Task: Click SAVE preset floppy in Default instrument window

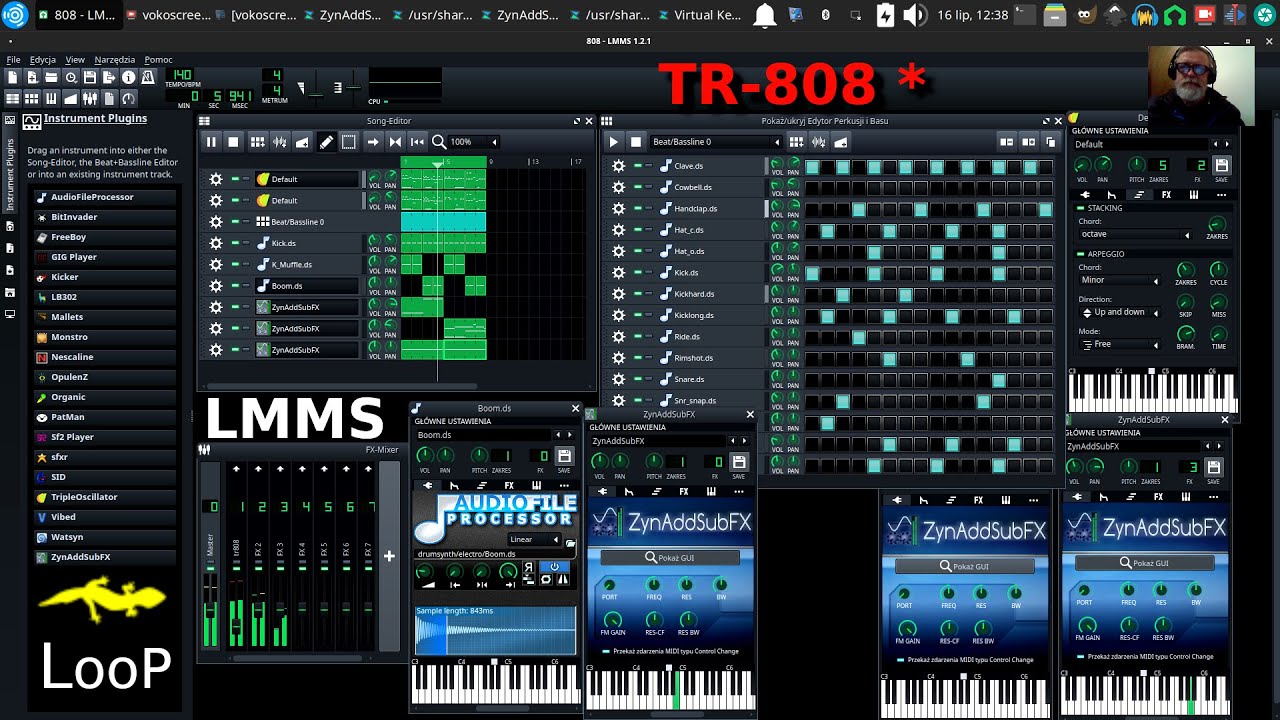Action: point(1221,166)
